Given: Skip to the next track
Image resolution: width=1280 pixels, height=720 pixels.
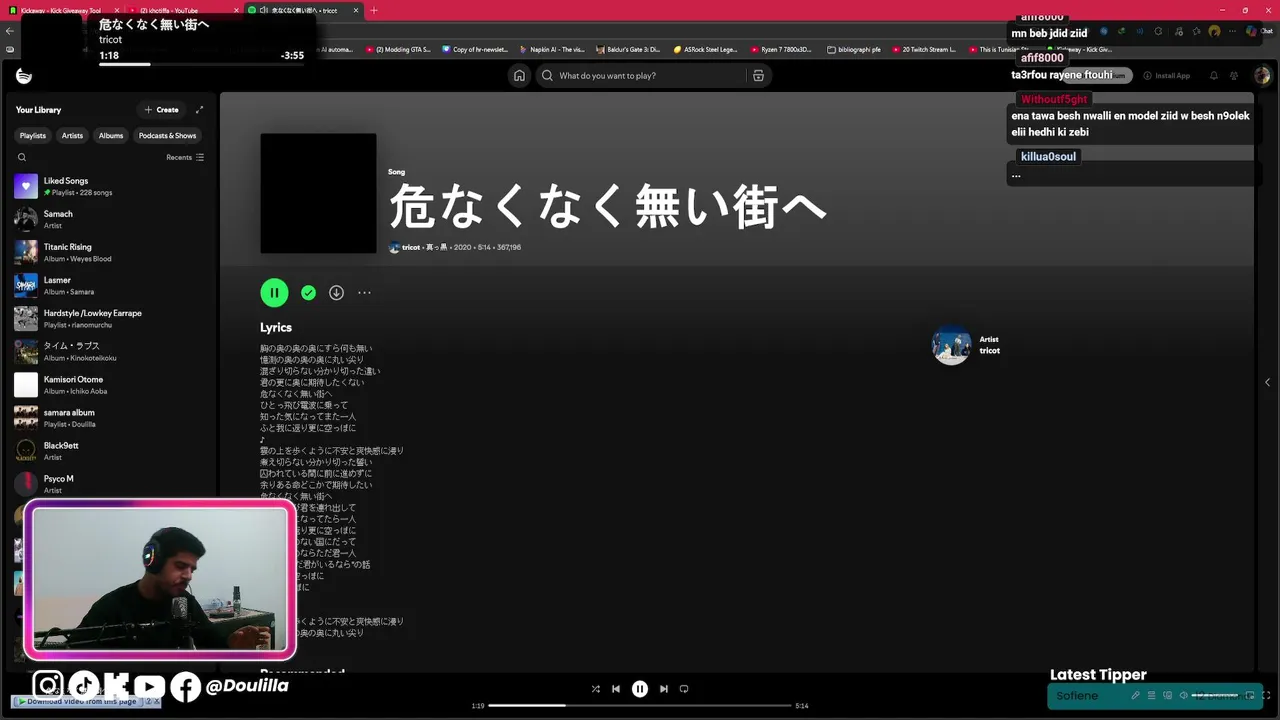Looking at the screenshot, I should 664,689.
